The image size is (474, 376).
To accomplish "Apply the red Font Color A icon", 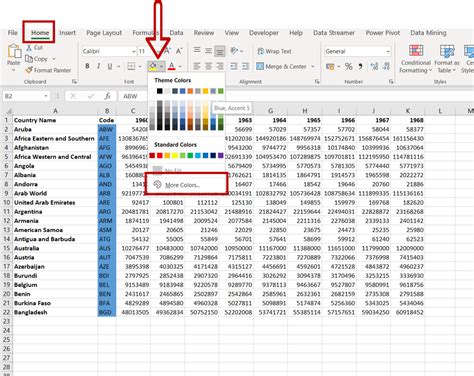I will (172, 66).
